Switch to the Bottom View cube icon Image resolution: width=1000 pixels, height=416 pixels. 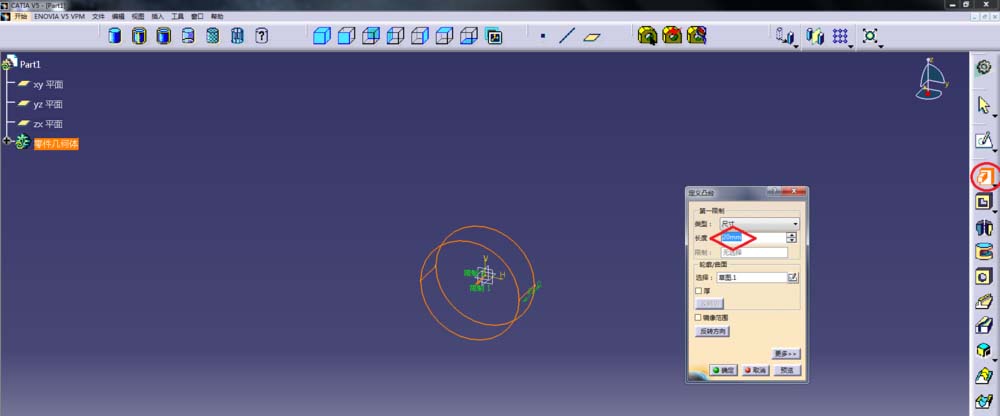(x=469, y=36)
